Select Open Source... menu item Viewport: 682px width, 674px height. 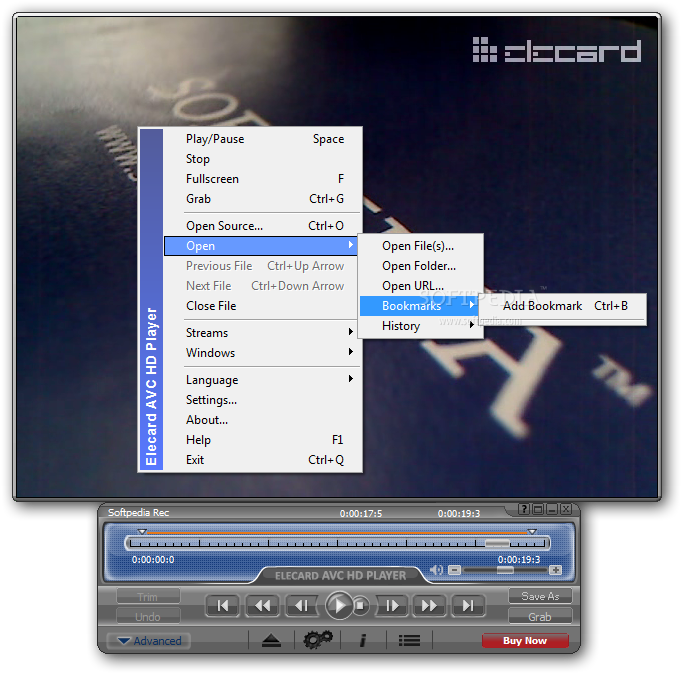tap(262, 226)
